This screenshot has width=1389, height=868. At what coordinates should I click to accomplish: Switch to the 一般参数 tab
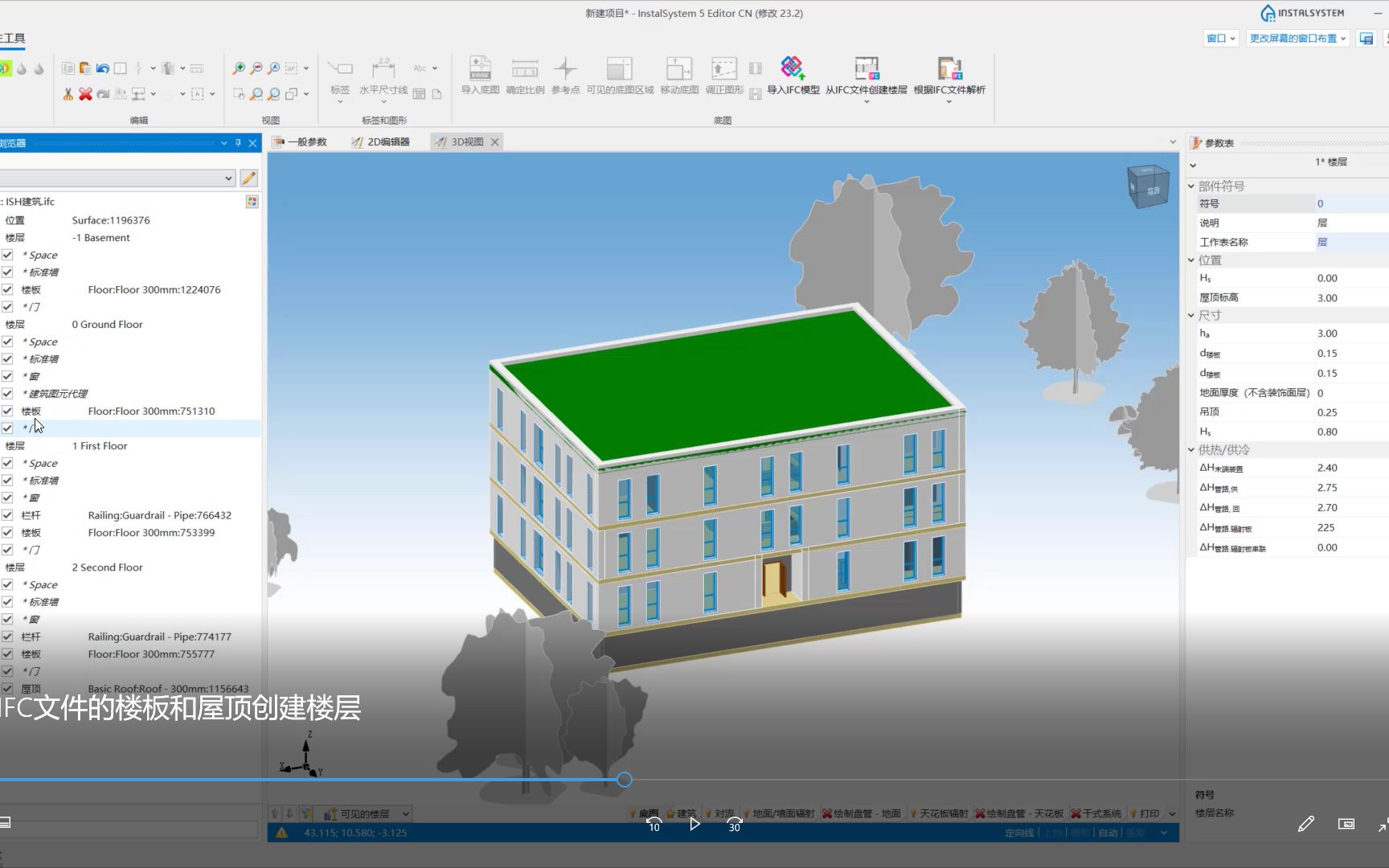coord(300,142)
